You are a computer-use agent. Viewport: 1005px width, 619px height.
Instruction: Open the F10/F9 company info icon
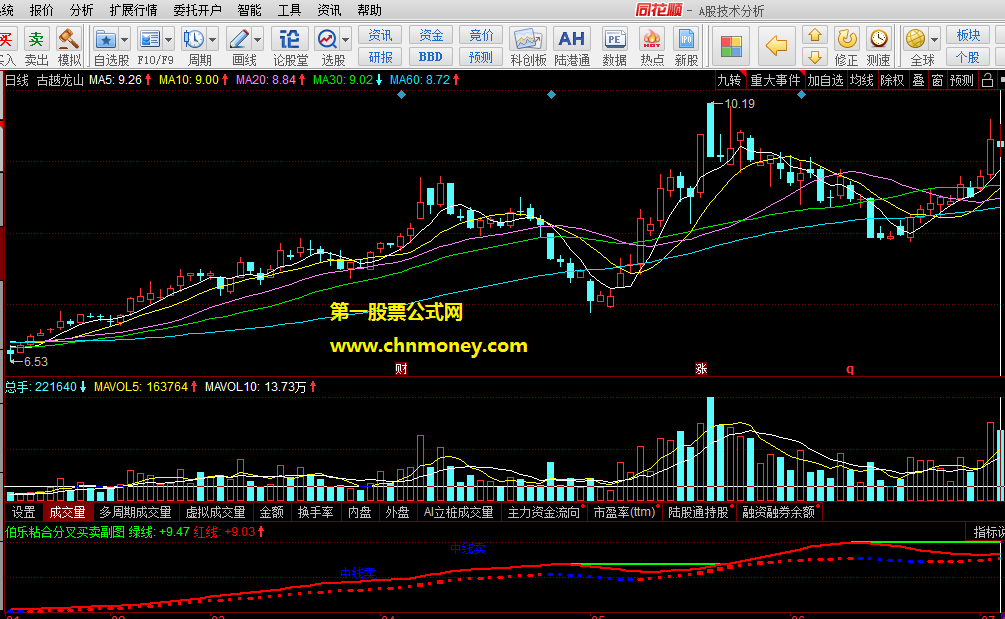pos(150,40)
